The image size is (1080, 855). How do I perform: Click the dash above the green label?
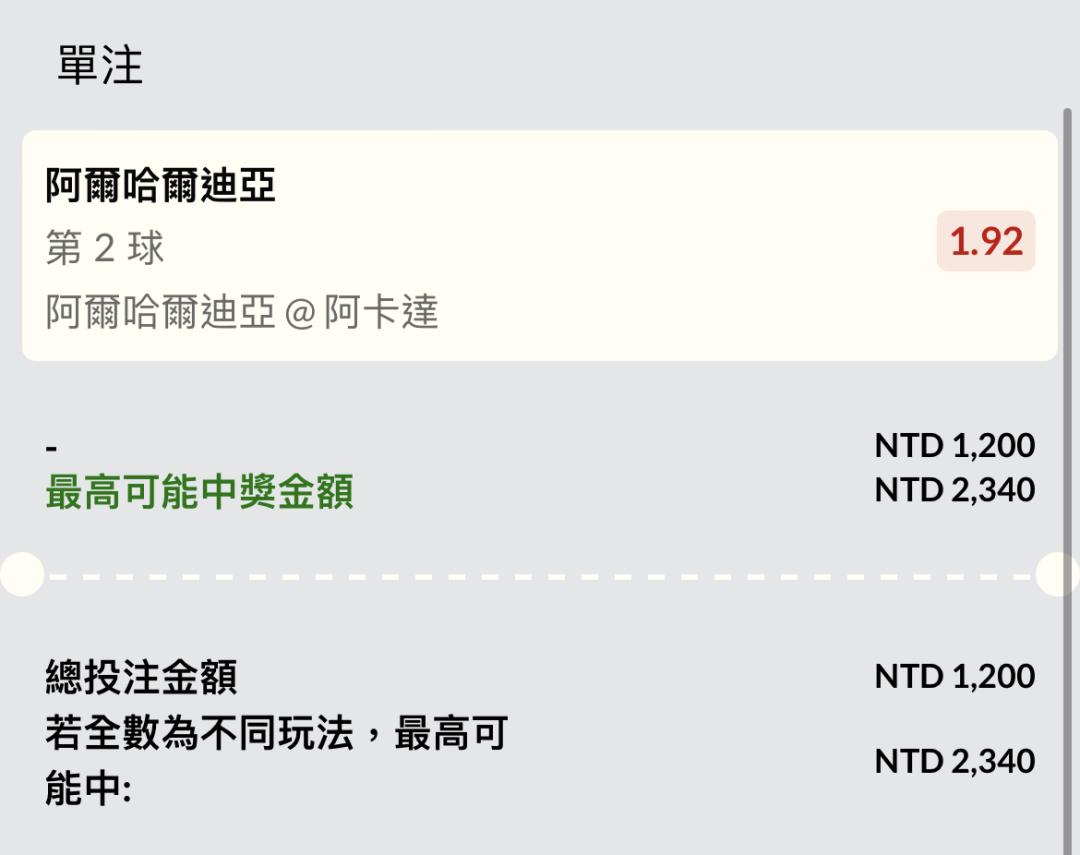coord(52,447)
